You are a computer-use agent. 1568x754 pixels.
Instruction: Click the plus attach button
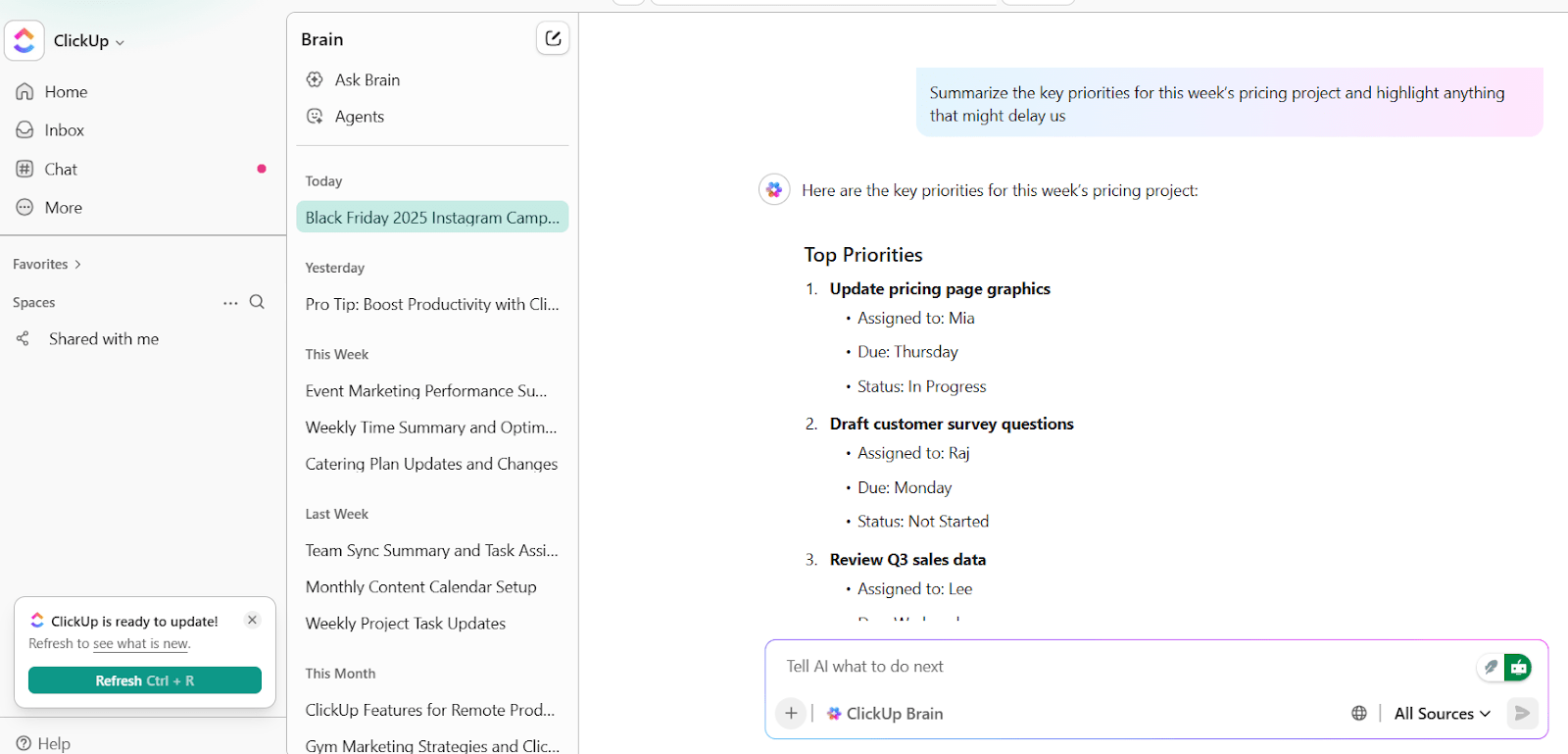click(x=791, y=713)
